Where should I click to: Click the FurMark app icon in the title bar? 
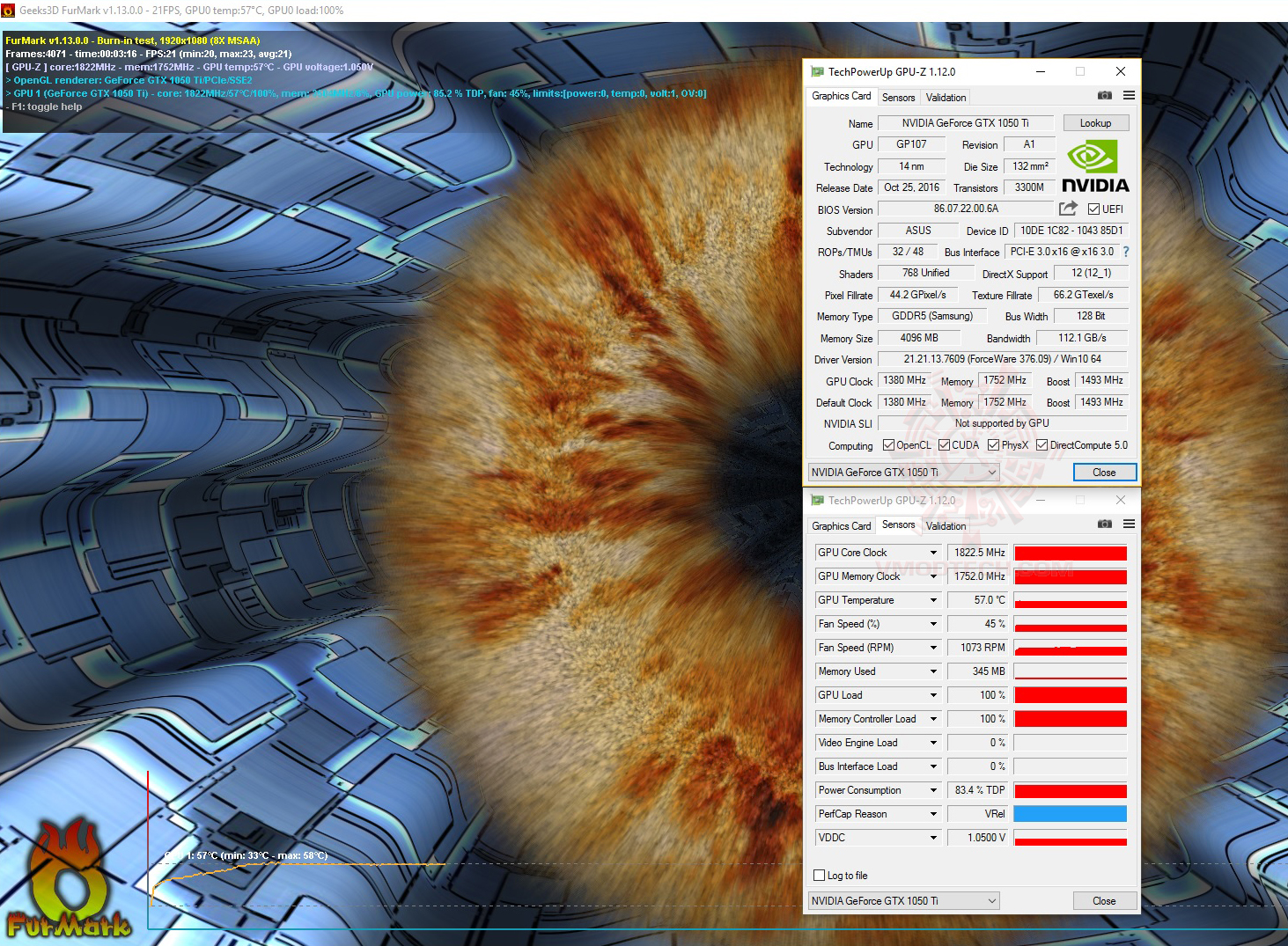pos(9,11)
